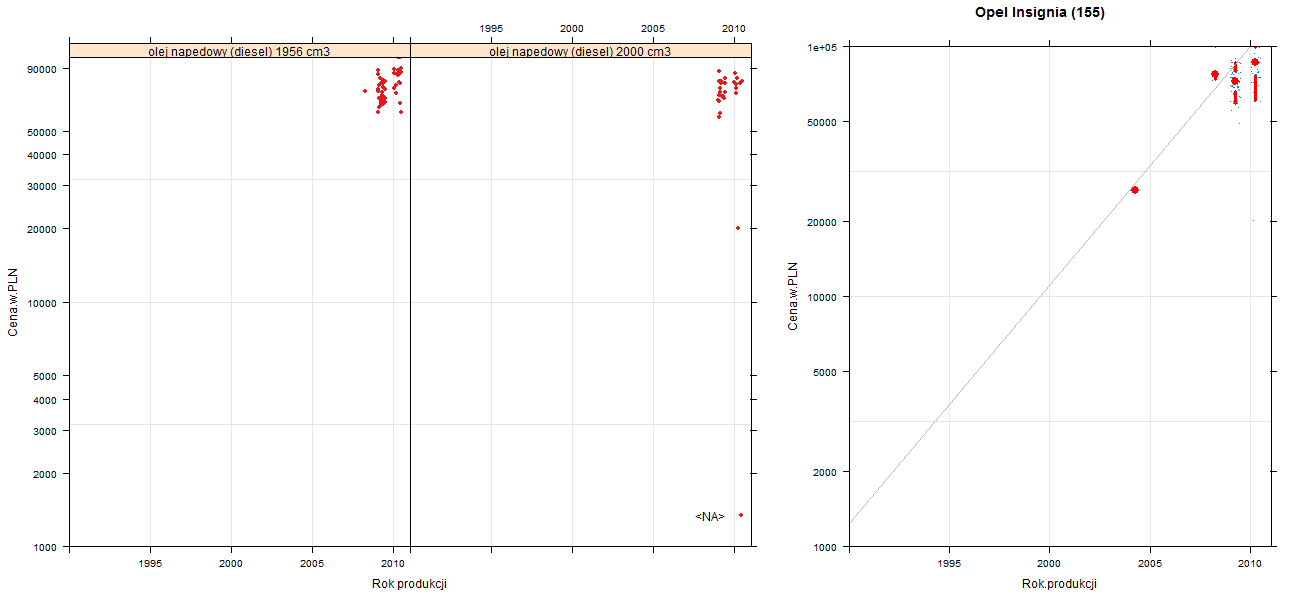Screen dimensions: 1300x600
Task: Click the 2000 year label above the 2000 cm3 panel
Action: point(572,28)
